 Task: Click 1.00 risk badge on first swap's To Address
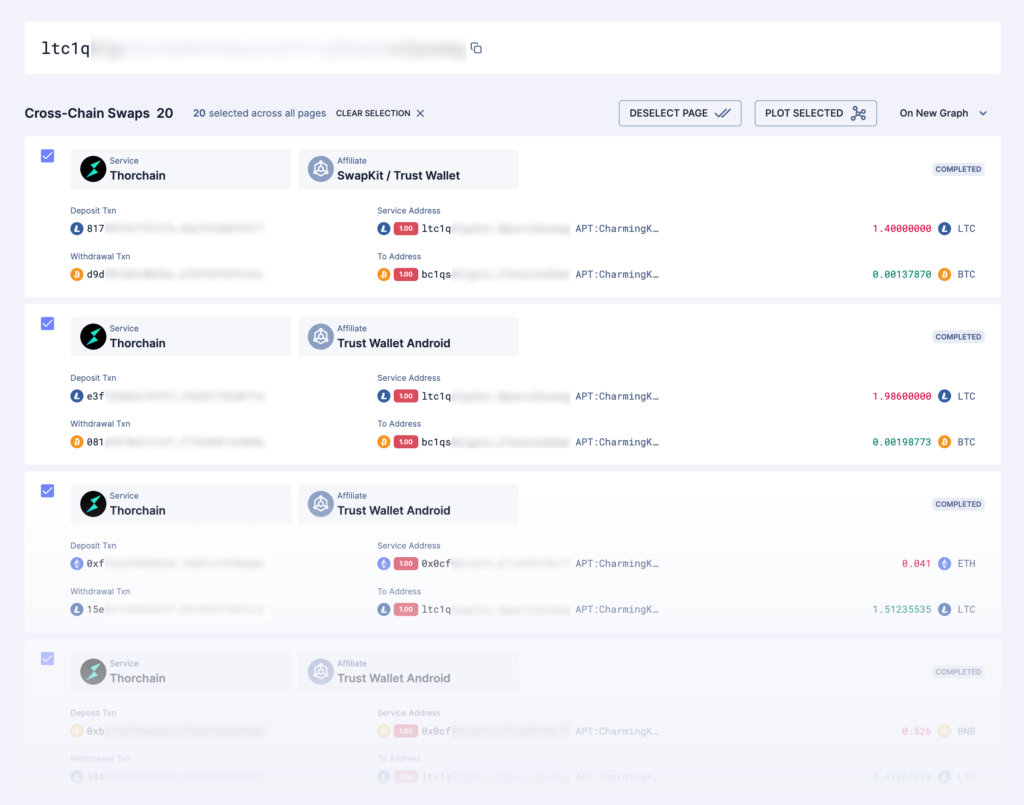pos(406,274)
